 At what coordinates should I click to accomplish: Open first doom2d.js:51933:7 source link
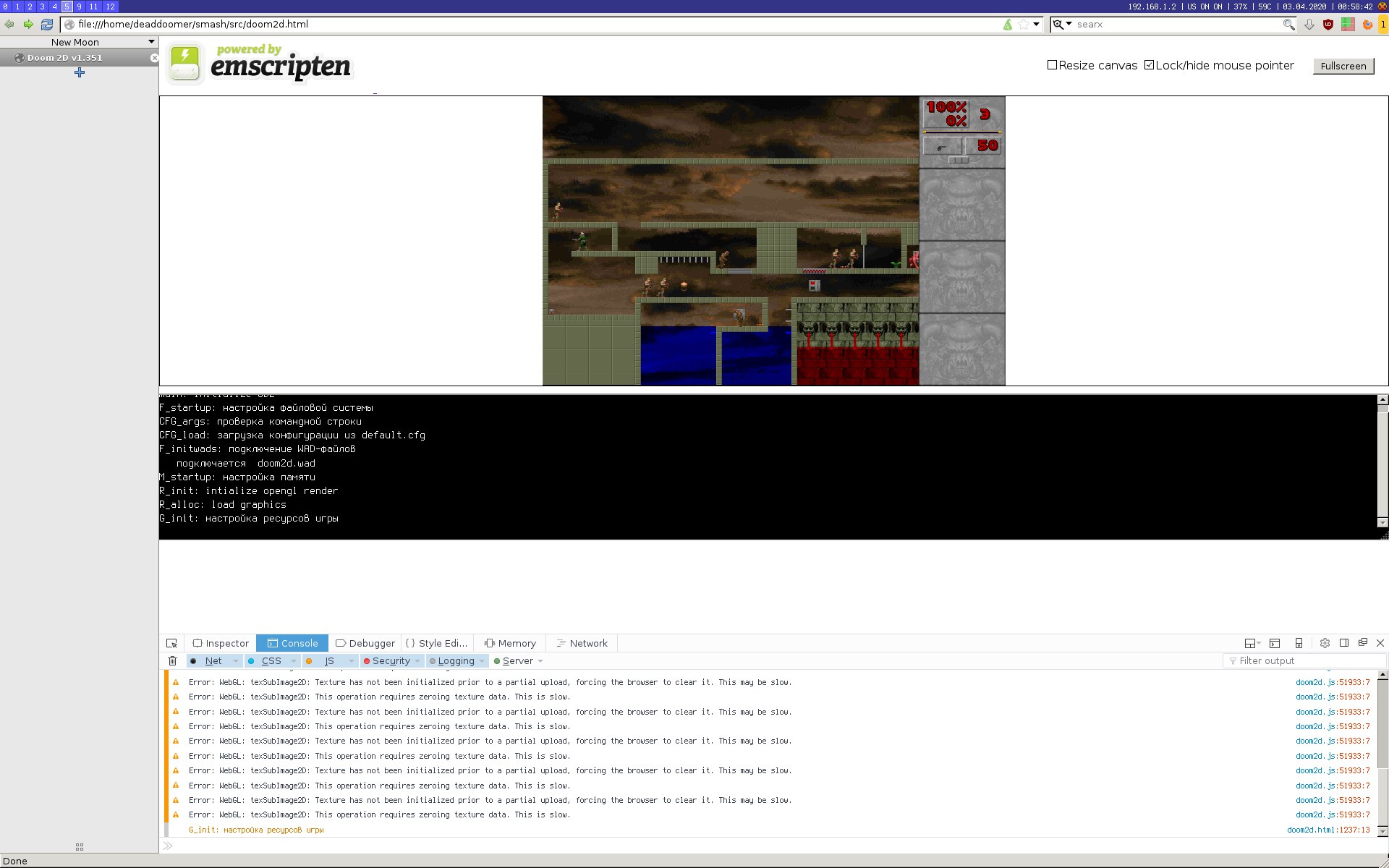click(x=1333, y=682)
